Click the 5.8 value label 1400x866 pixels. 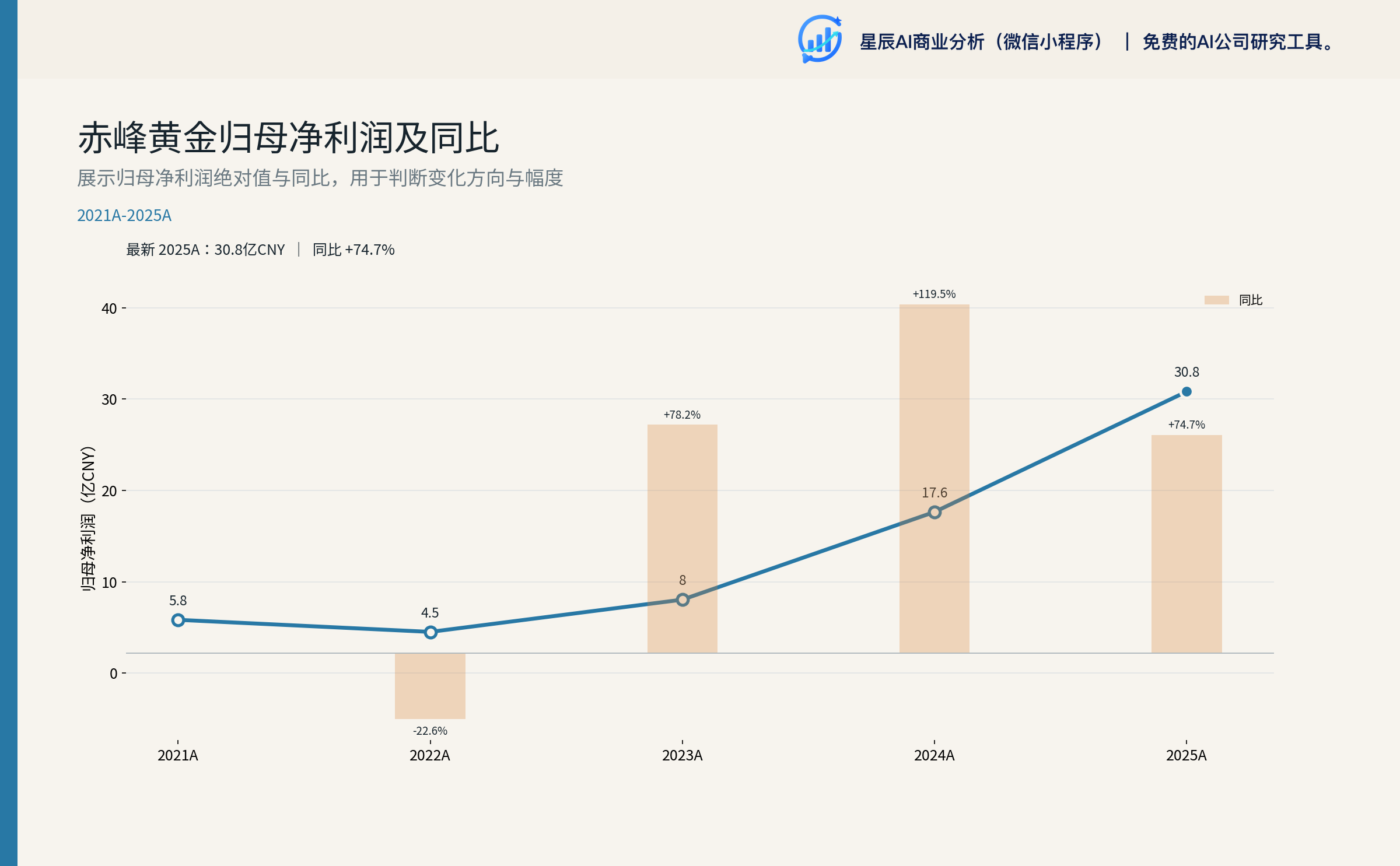coord(178,601)
